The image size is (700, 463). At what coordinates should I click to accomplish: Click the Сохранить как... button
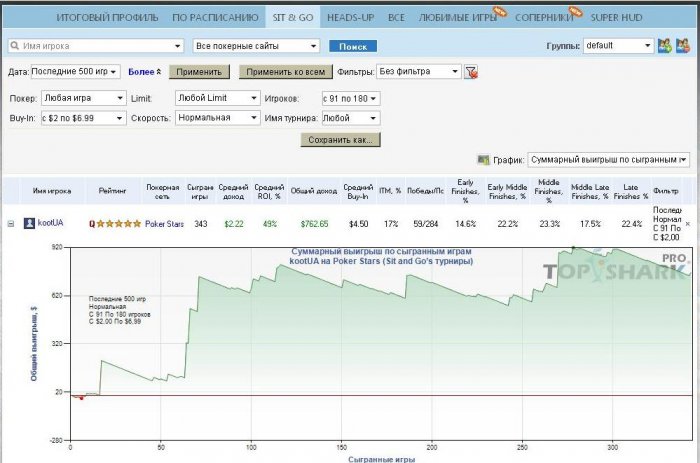coord(340,140)
